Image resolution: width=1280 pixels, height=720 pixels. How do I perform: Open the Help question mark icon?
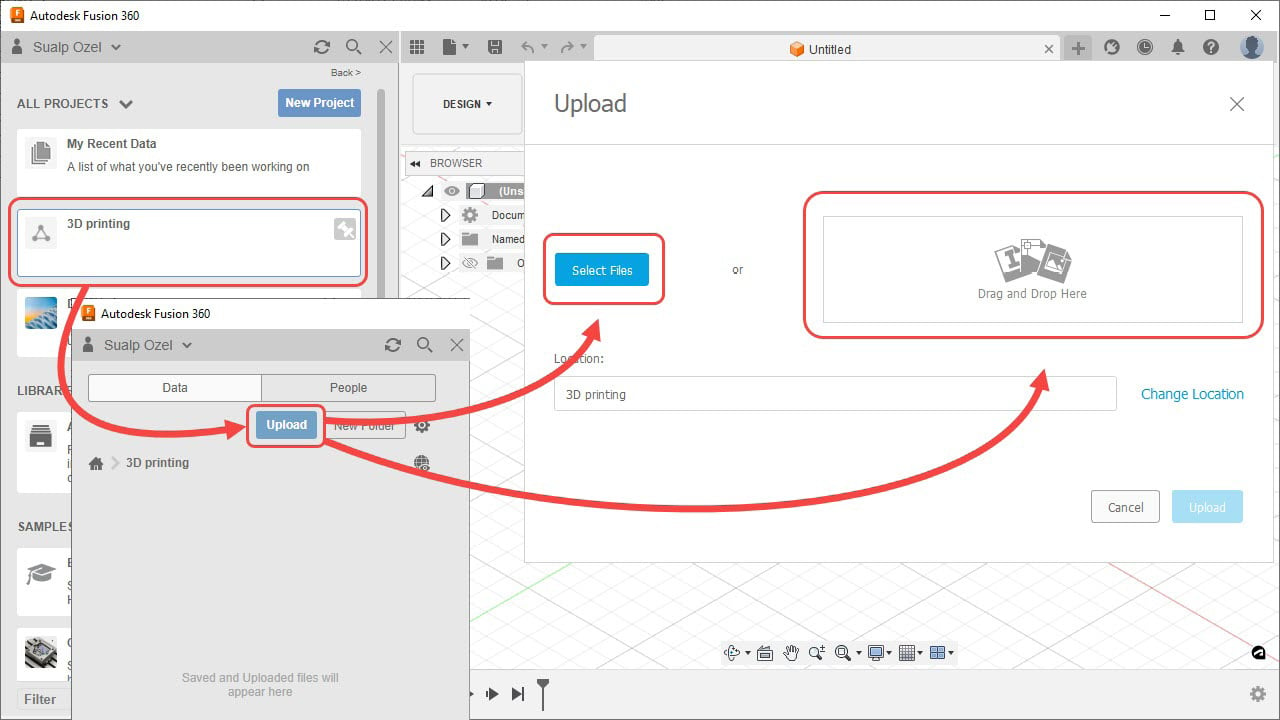point(1211,47)
